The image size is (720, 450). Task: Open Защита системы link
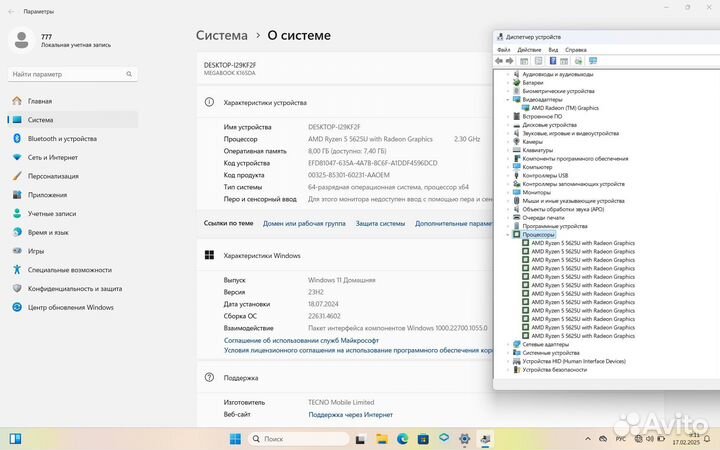tap(380, 224)
